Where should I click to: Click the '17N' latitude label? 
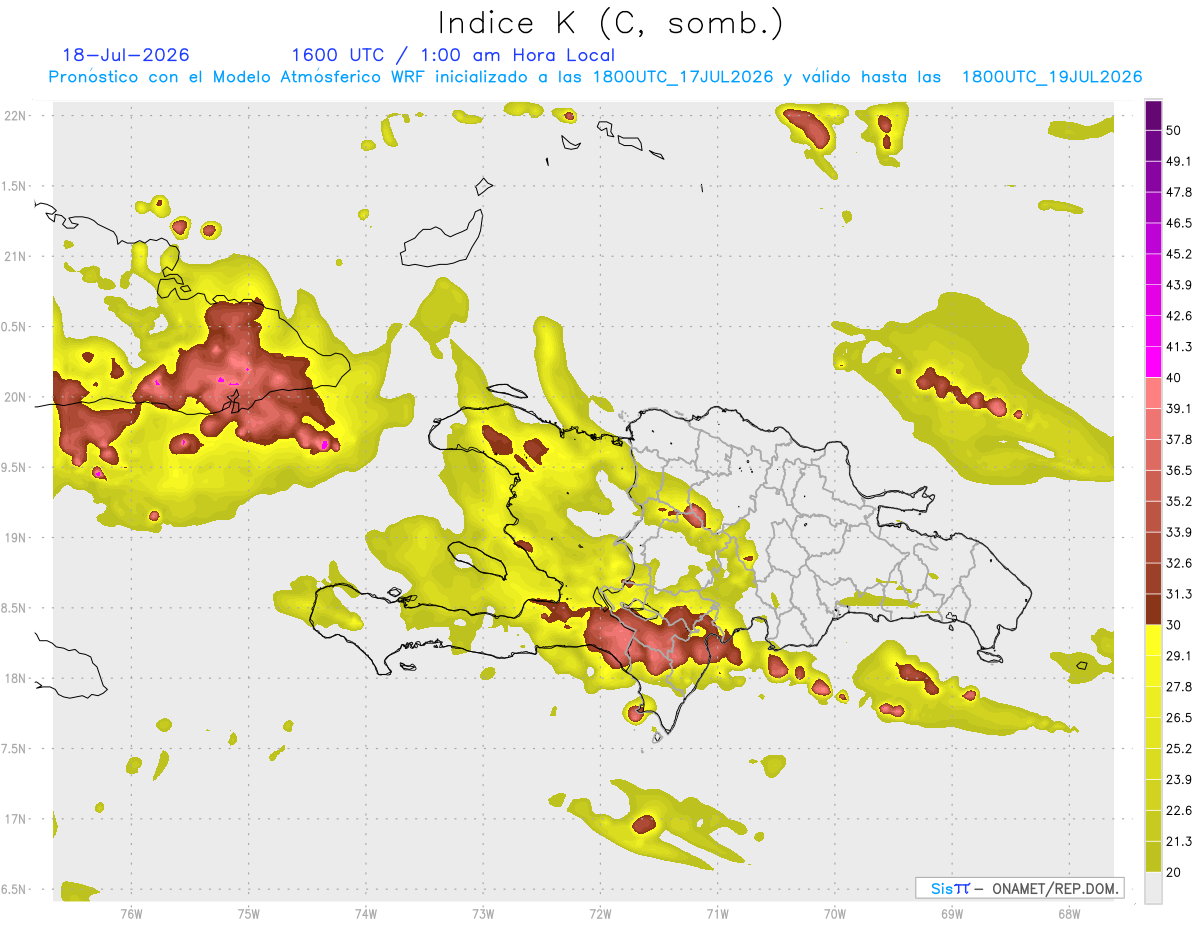(17, 819)
